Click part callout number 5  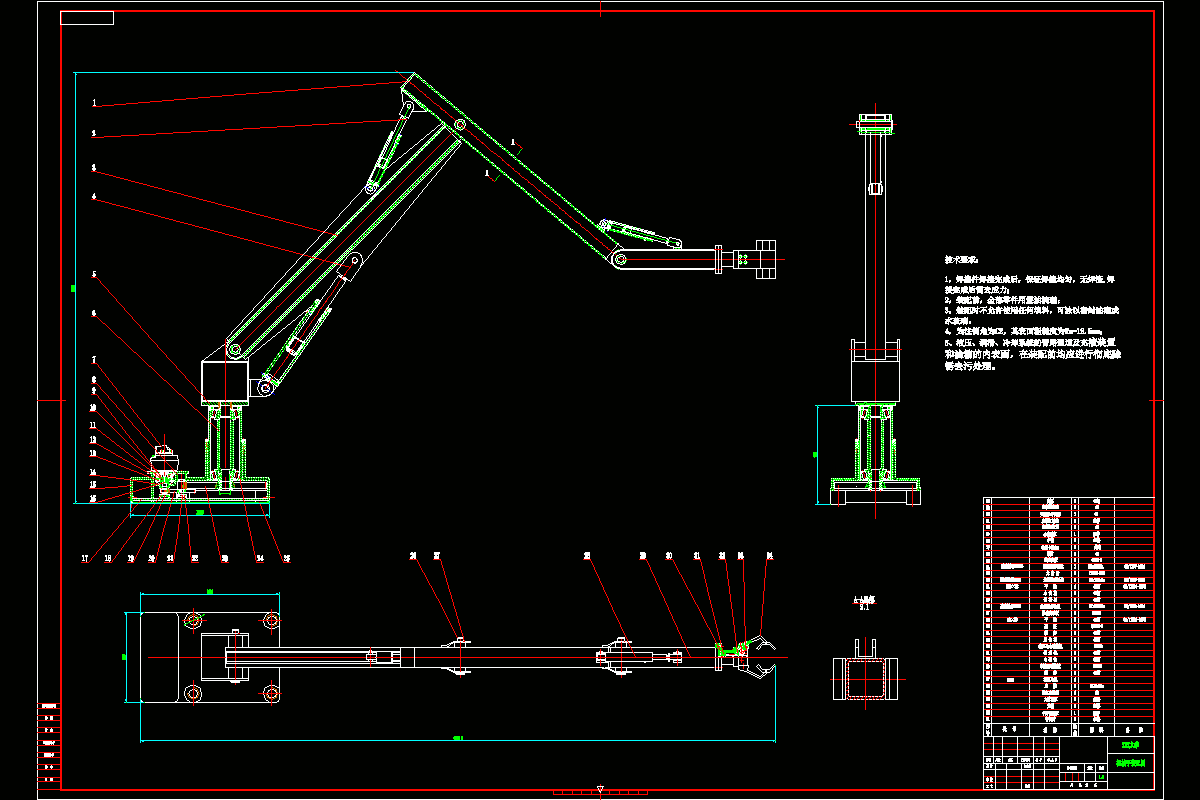pos(94,274)
